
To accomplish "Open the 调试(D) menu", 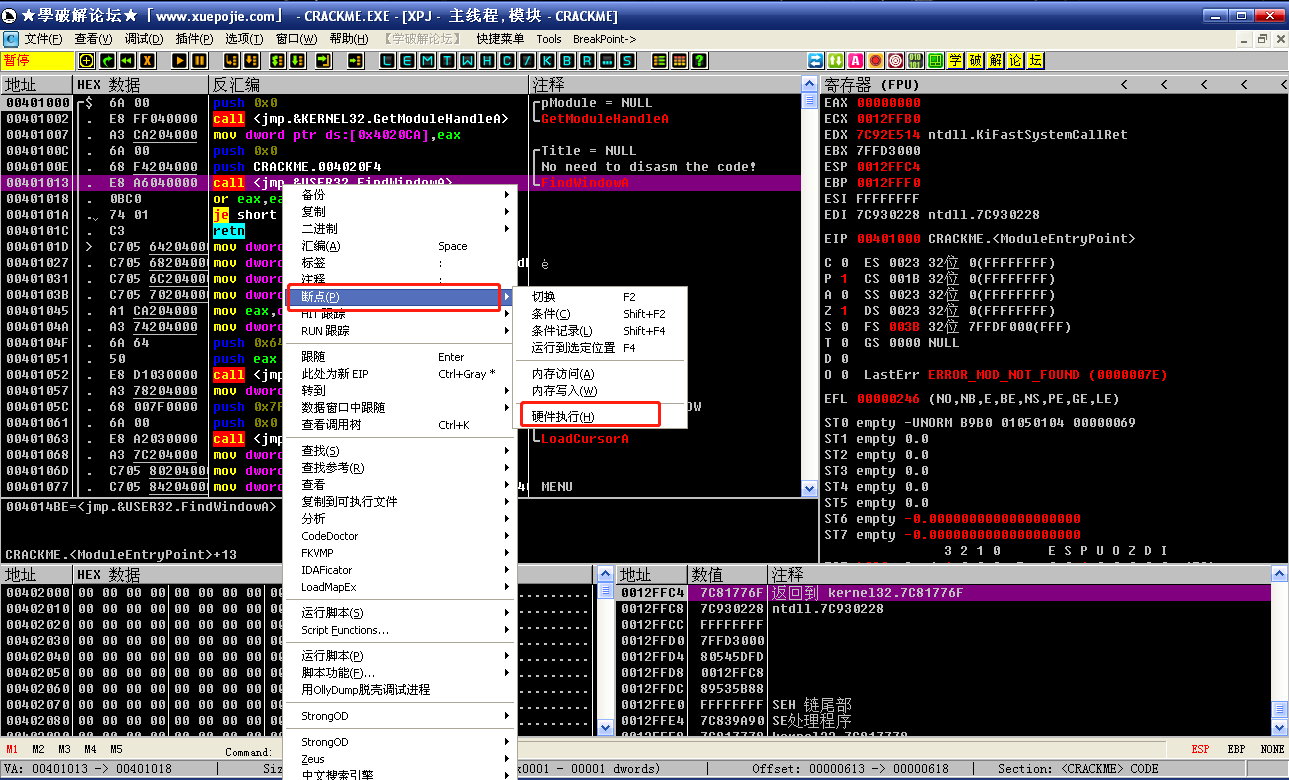I will (x=143, y=39).
